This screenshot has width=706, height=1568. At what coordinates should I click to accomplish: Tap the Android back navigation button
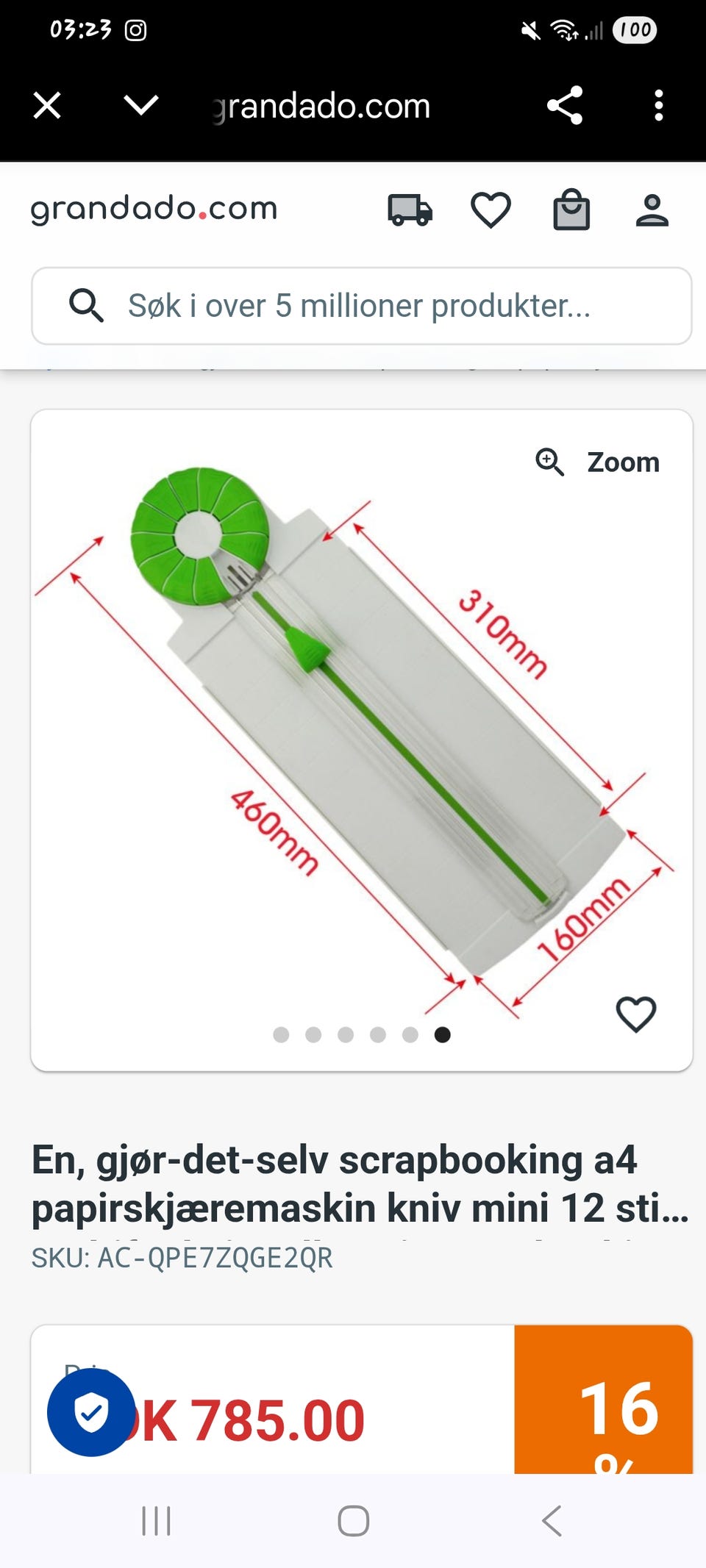pos(552,1520)
